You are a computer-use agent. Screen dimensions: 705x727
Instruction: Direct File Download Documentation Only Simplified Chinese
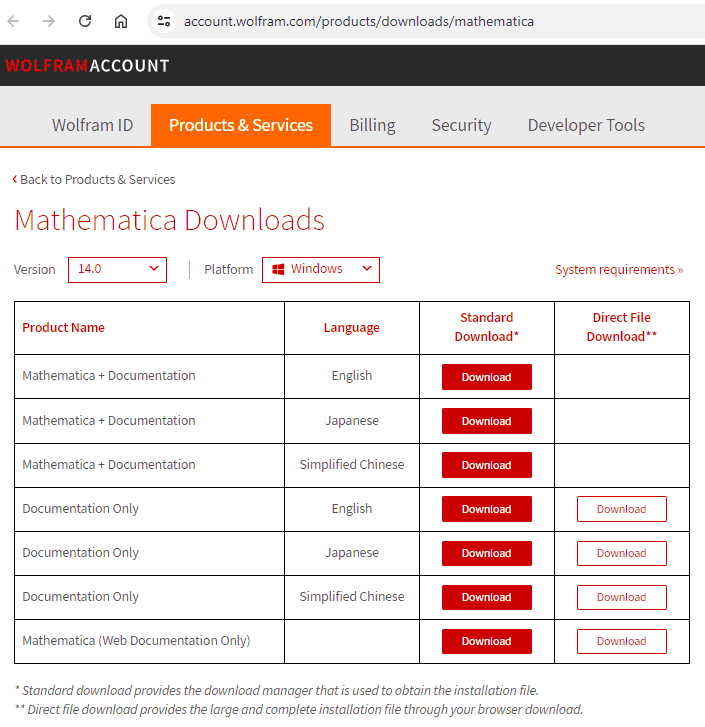tap(622, 597)
